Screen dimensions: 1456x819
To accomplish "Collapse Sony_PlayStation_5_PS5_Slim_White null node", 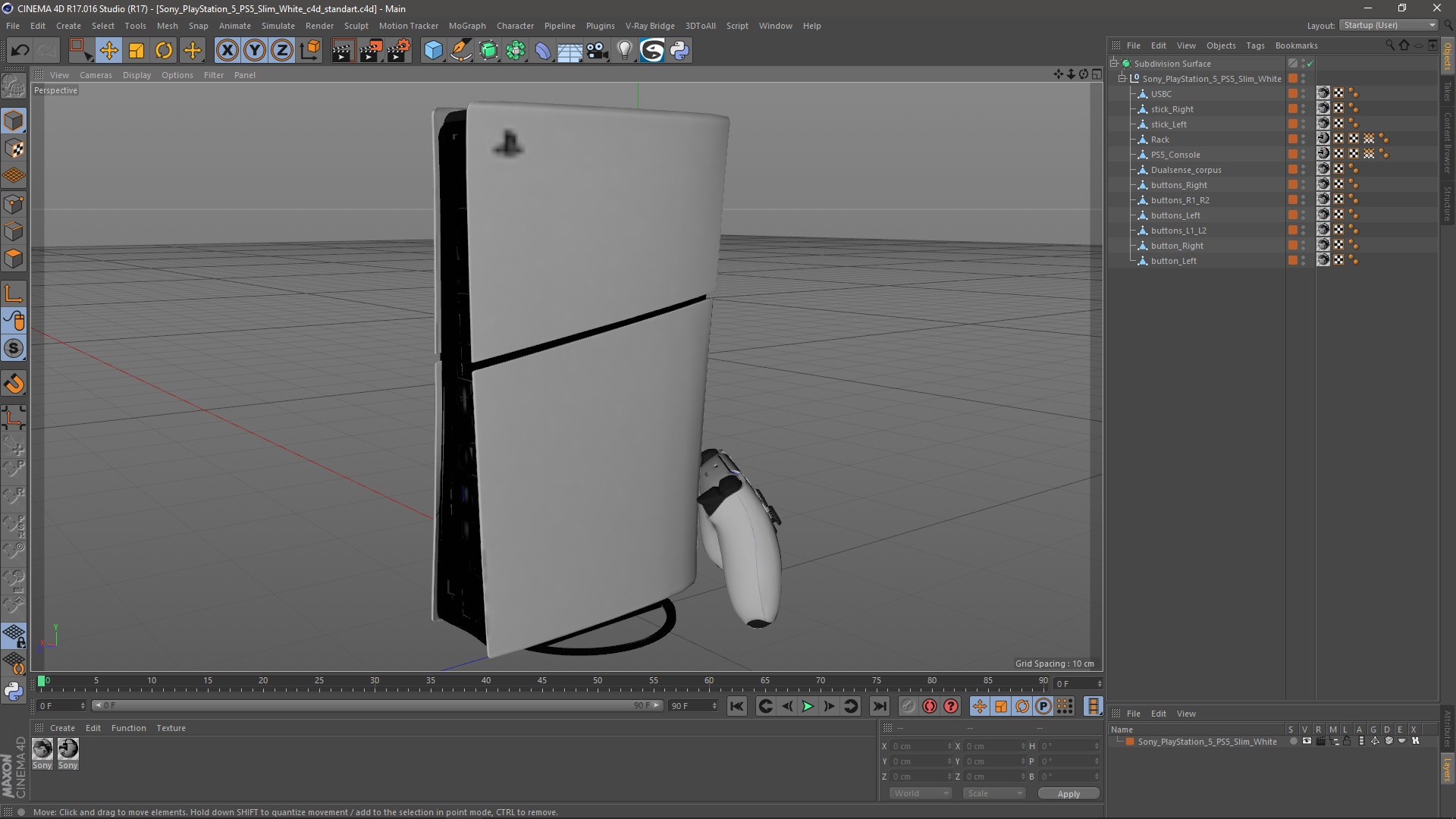I will click(x=1122, y=79).
